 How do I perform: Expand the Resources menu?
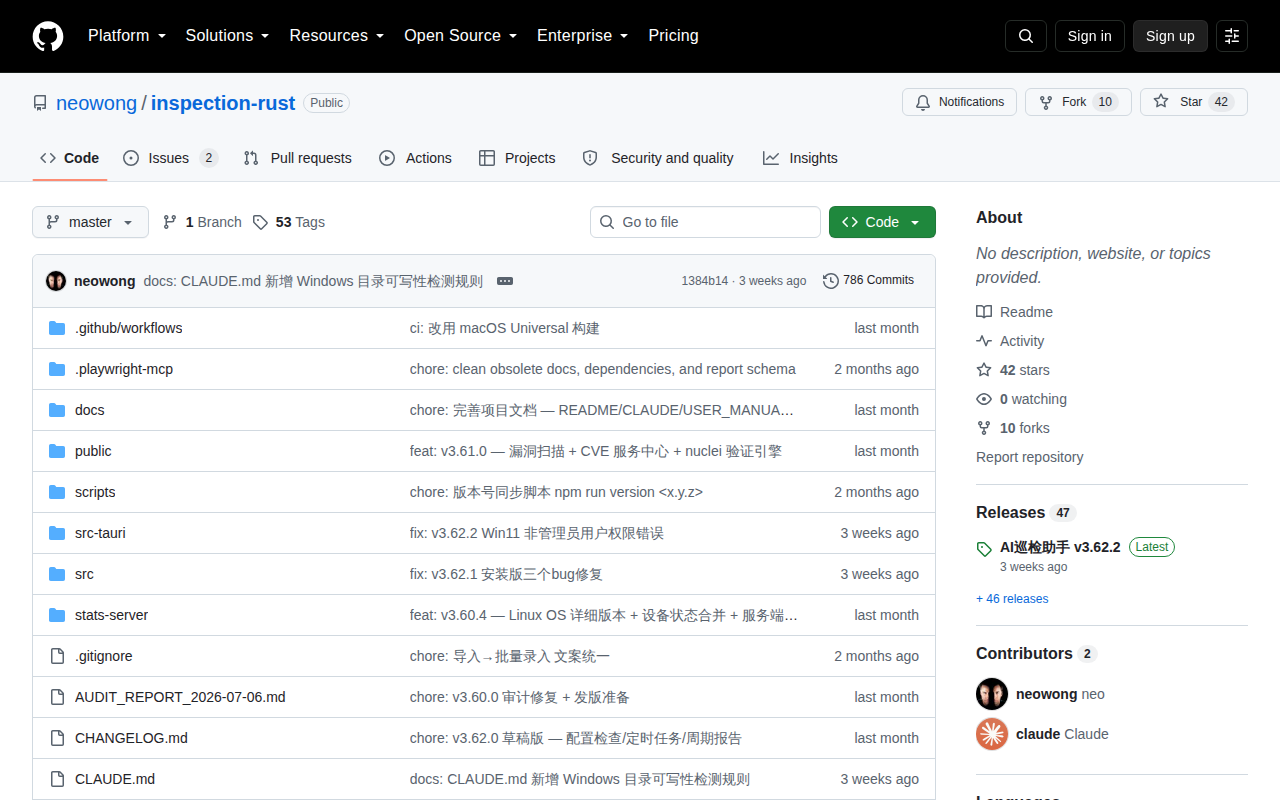[x=337, y=36]
